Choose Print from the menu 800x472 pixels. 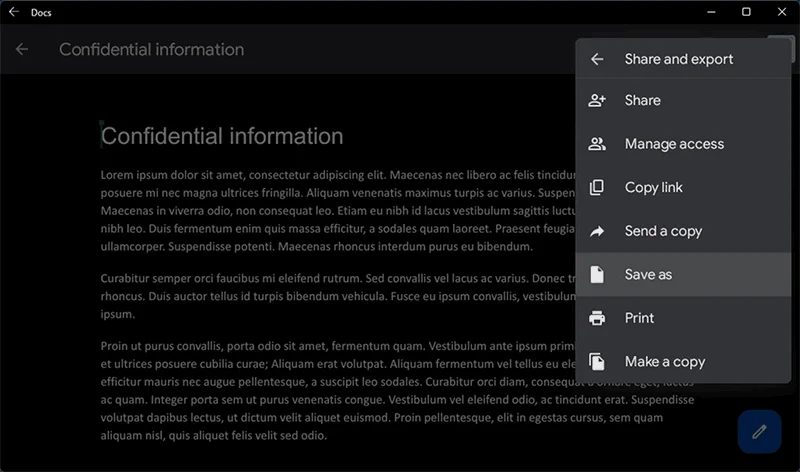click(x=683, y=318)
